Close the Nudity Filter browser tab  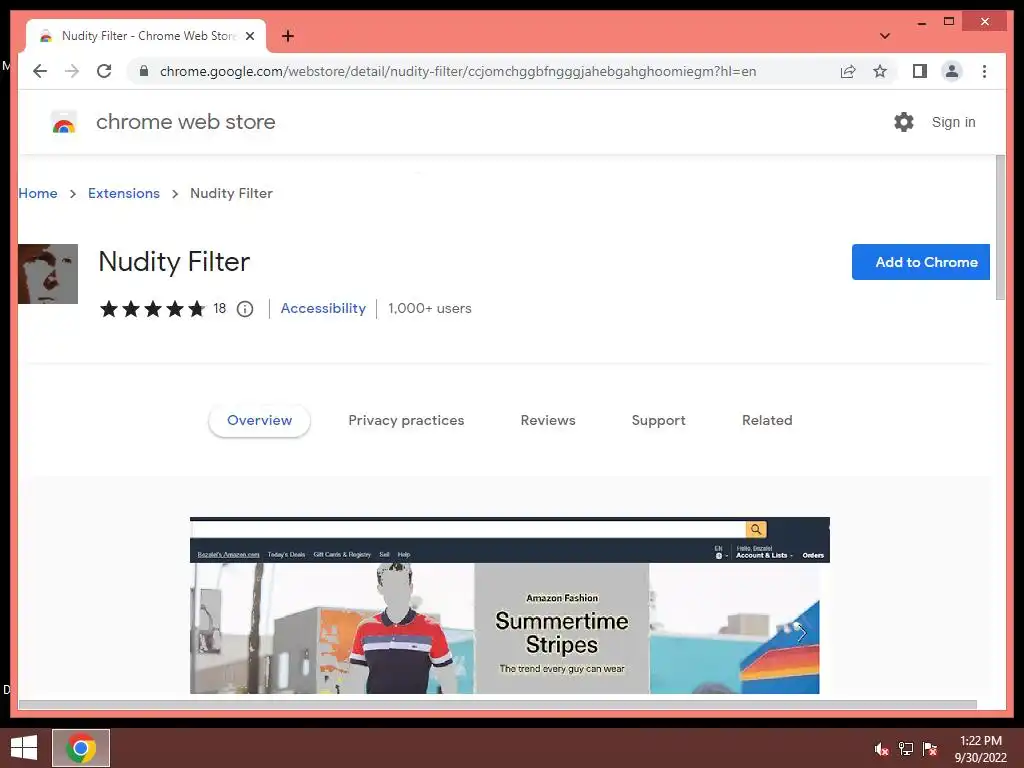[x=249, y=36]
